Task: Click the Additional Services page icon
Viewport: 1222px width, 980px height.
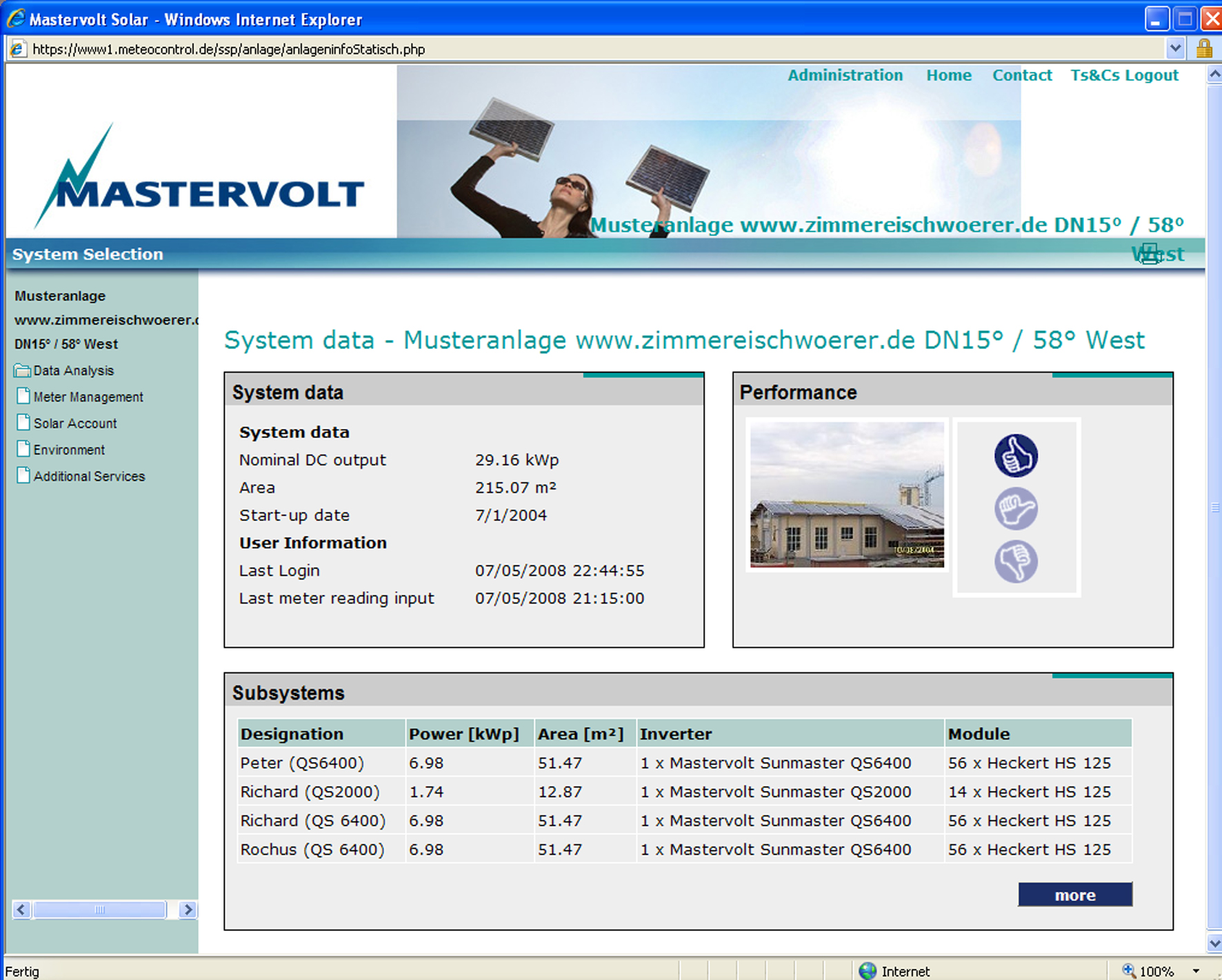Action: (23, 475)
